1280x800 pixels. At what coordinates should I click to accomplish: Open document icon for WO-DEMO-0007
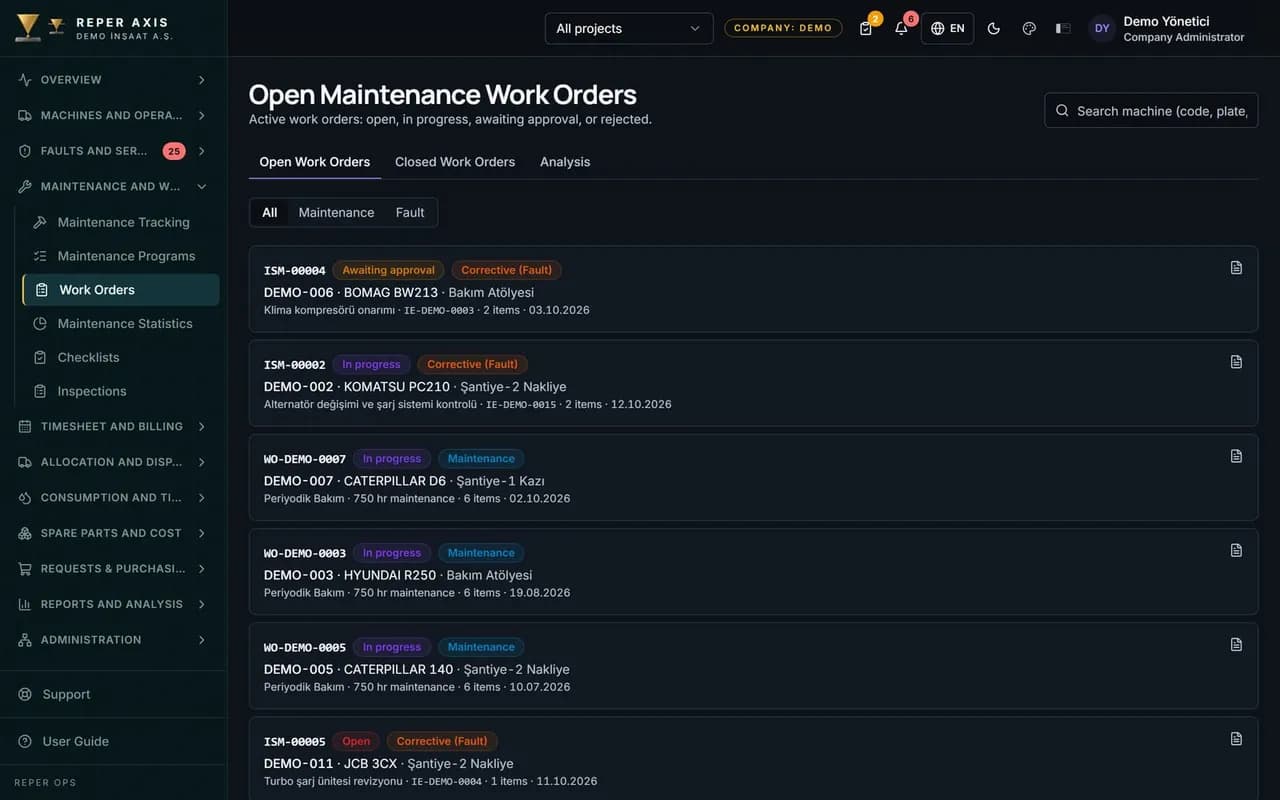tap(1236, 455)
